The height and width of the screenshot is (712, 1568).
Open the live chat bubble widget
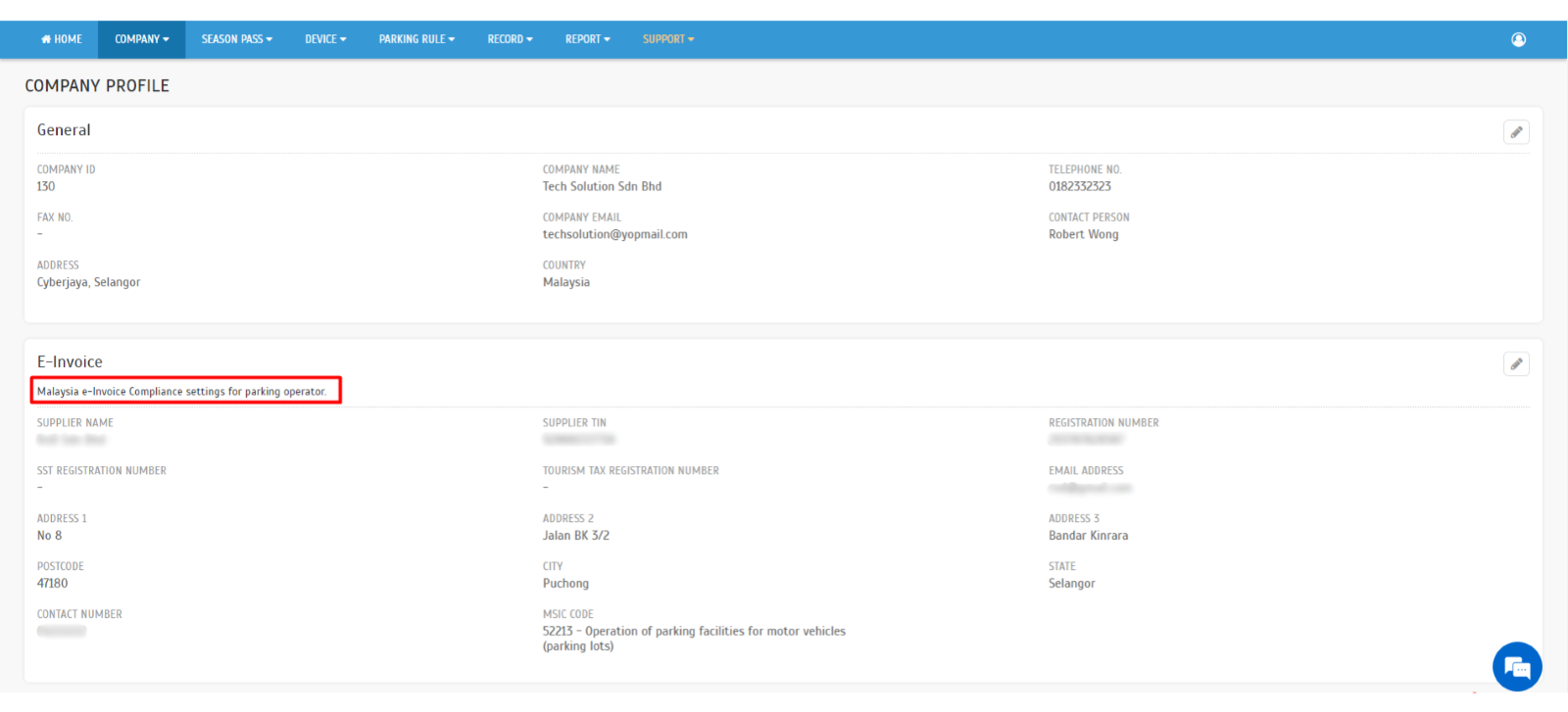point(1516,667)
